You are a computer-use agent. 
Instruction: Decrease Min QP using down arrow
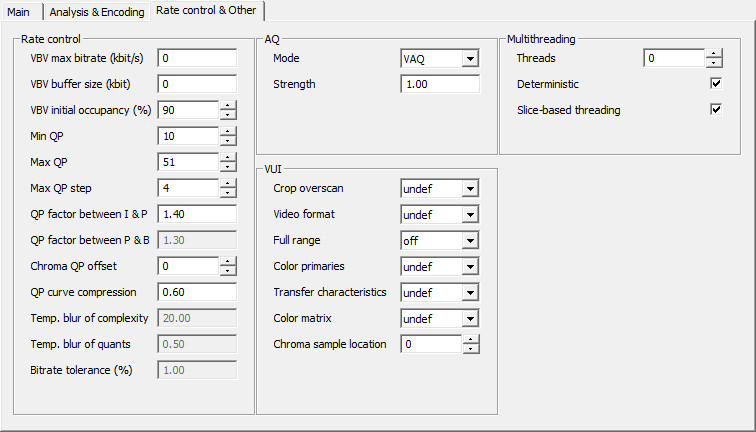[228, 141]
